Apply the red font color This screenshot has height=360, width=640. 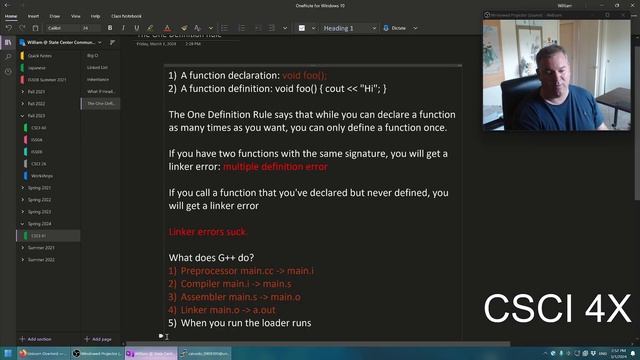[167, 28]
